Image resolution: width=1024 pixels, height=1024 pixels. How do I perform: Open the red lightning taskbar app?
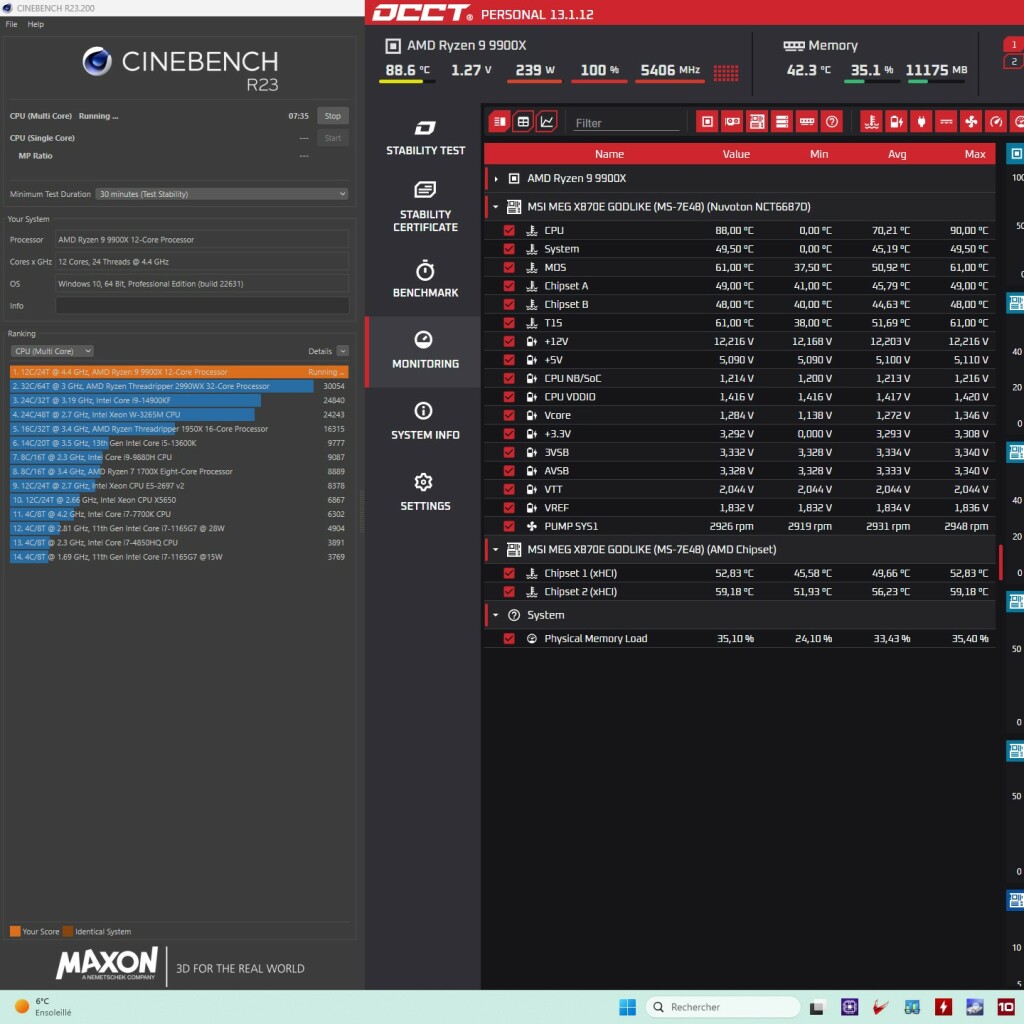943,1007
